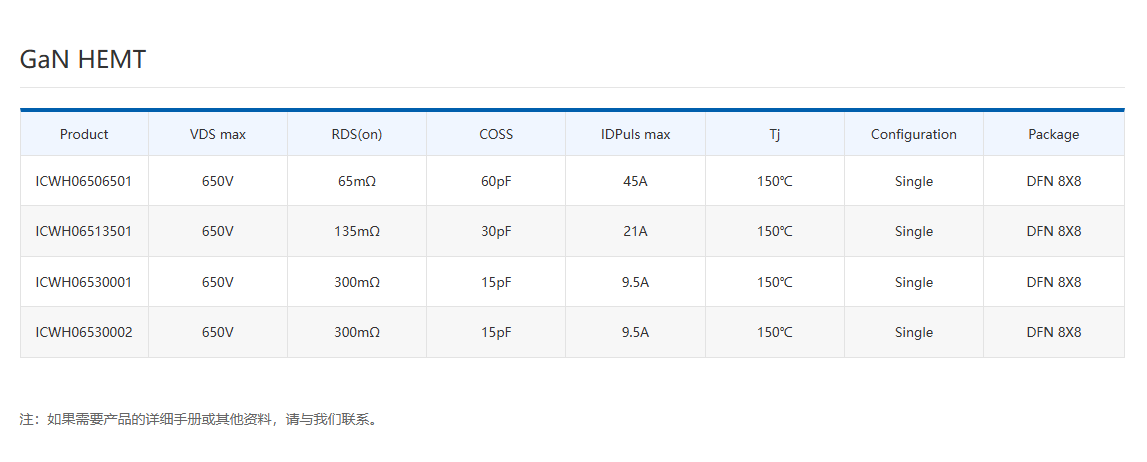Click the 21A current value cell
Image resolution: width=1147 pixels, height=462 pixels.
pos(635,231)
